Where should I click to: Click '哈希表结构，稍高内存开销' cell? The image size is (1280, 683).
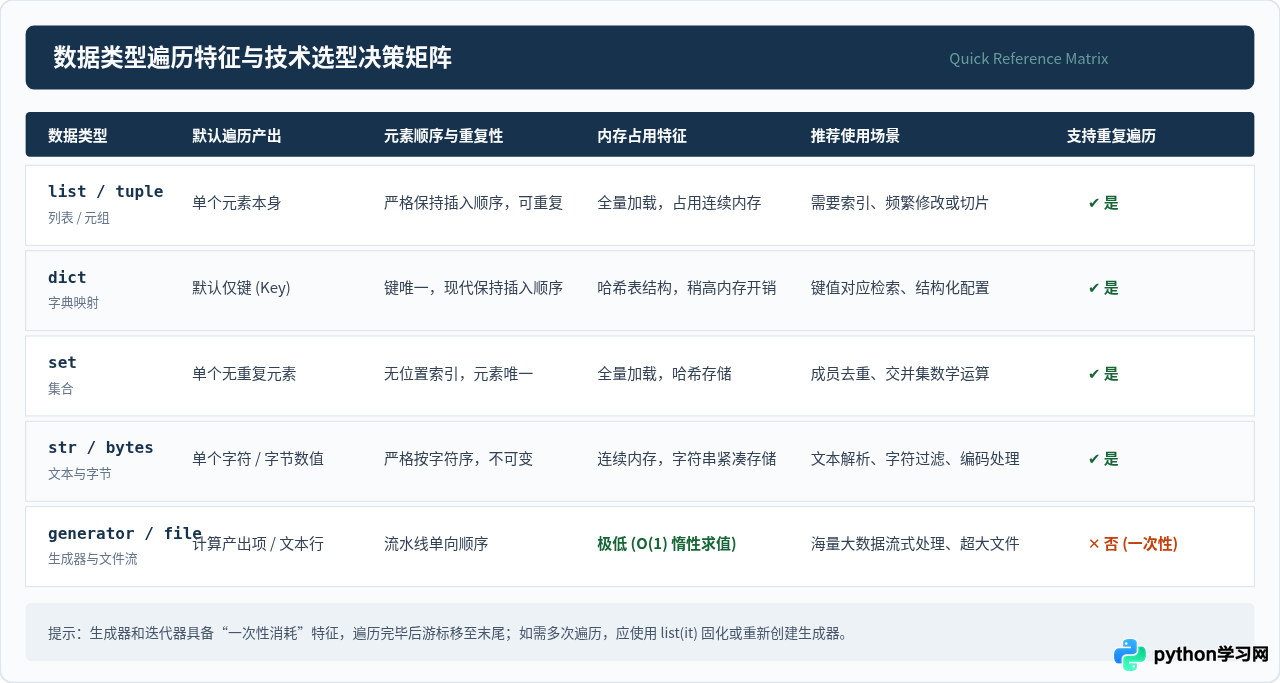coord(687,288)
